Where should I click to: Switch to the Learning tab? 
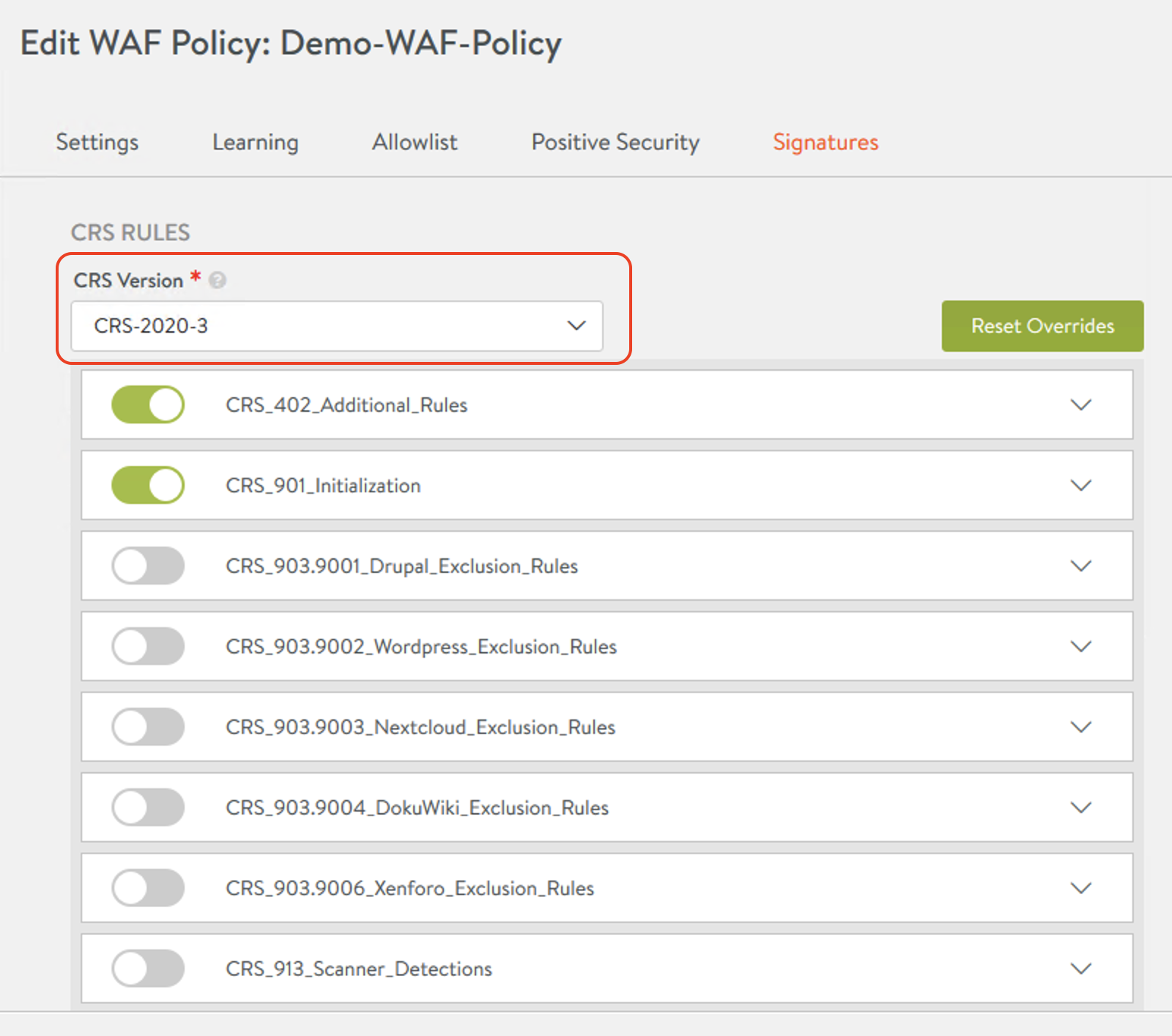(256, 142)
